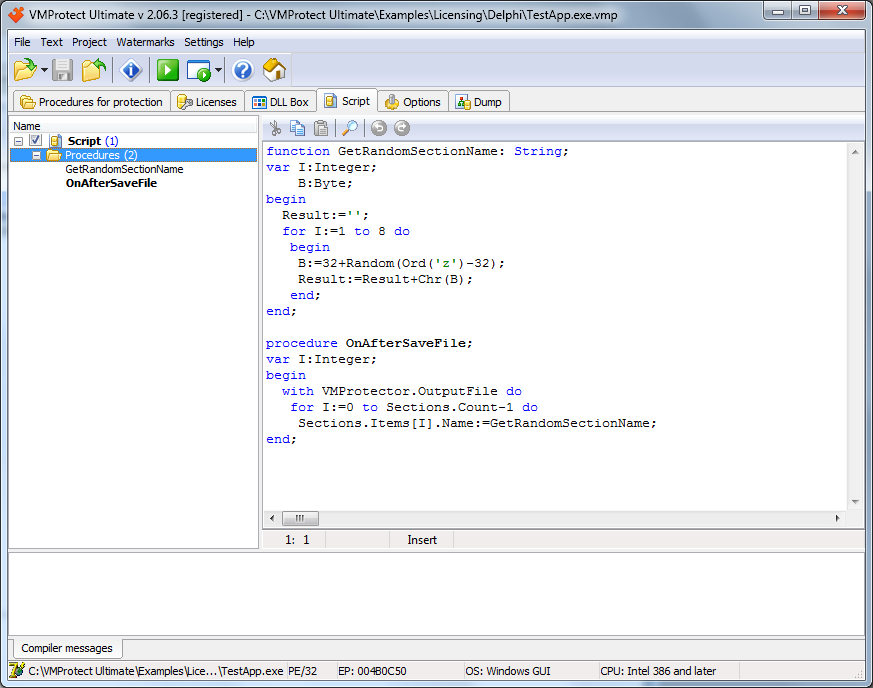Screen dimensions: 873x688
Task: Click the Undo arrow icon
Action: tap(379, 129)
